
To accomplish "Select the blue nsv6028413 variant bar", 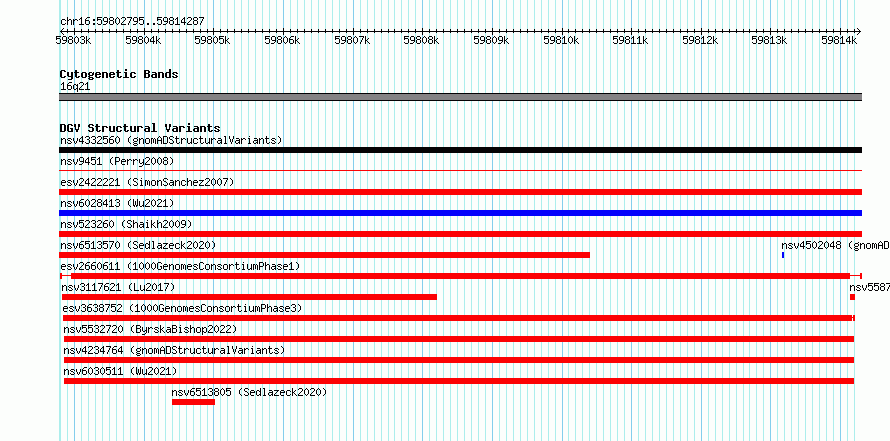I will click(460, 213).
